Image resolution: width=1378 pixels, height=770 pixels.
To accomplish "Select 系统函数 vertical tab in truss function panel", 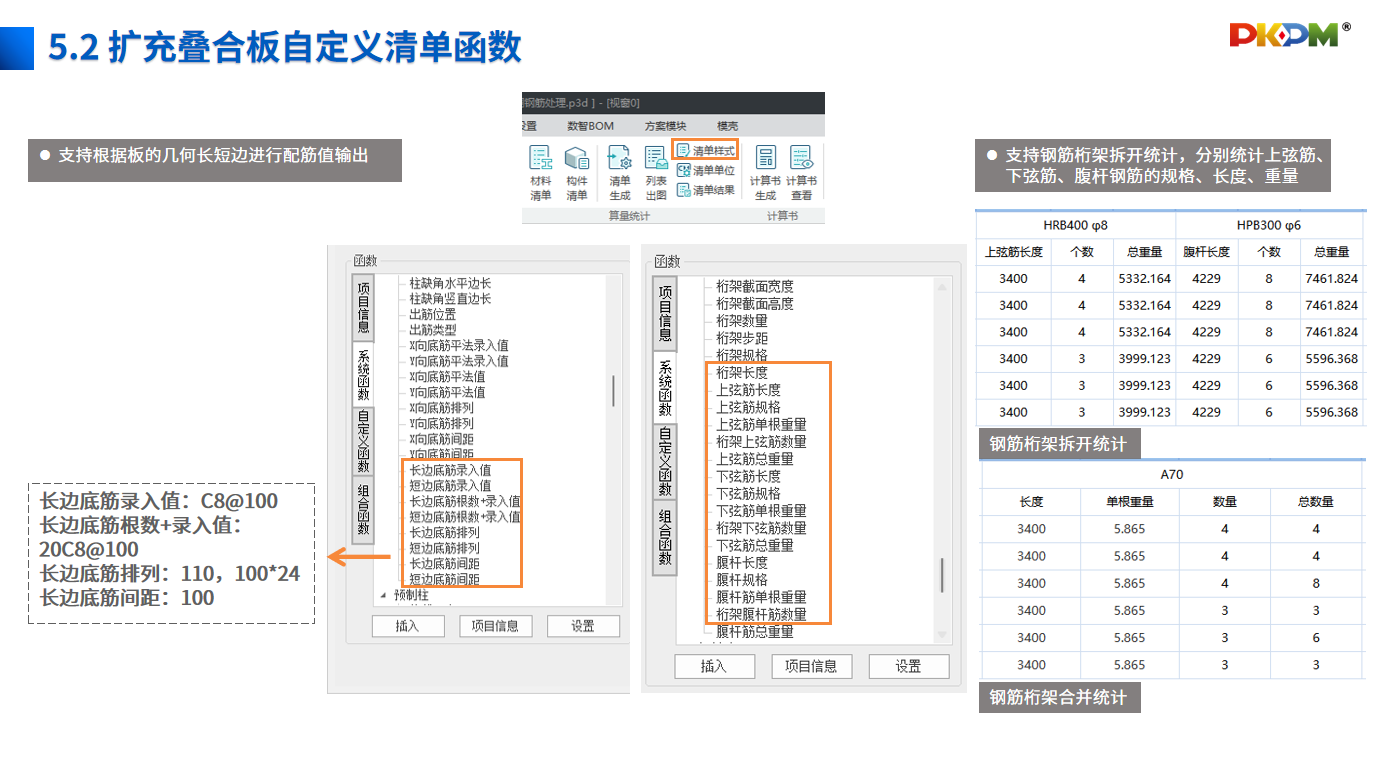I will (665, 387).
